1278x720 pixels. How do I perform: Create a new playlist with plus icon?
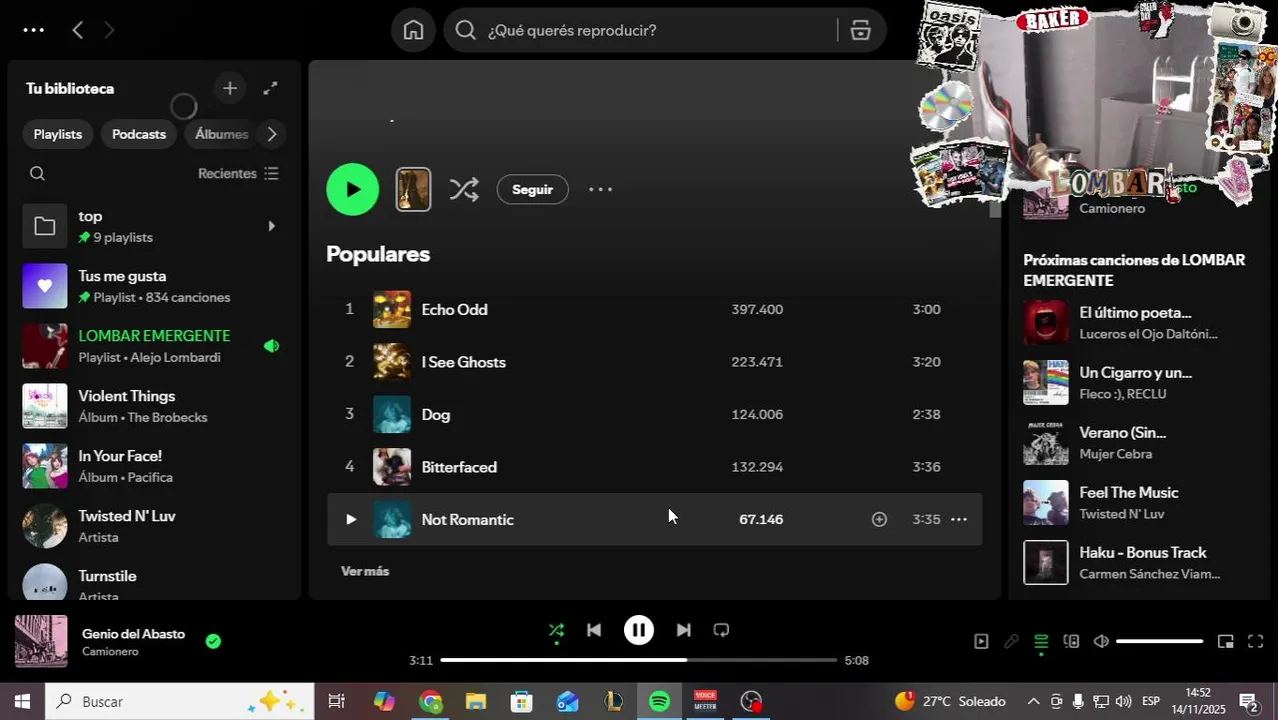[230, 88]
